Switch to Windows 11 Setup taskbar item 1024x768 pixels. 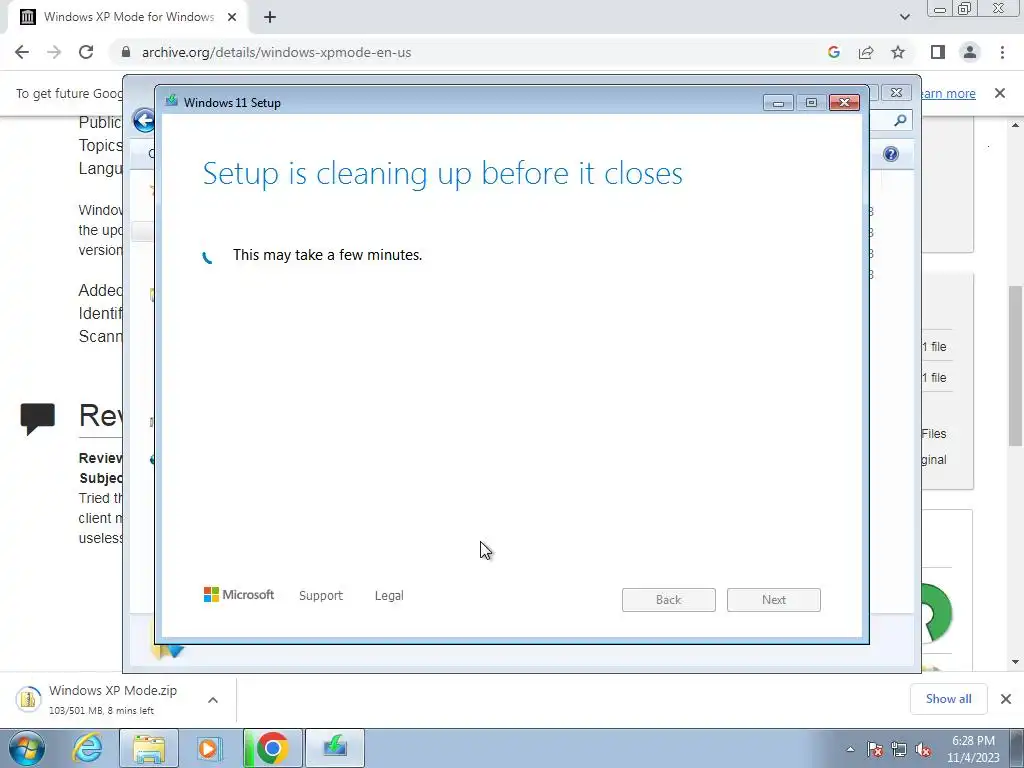coord(335,748)
